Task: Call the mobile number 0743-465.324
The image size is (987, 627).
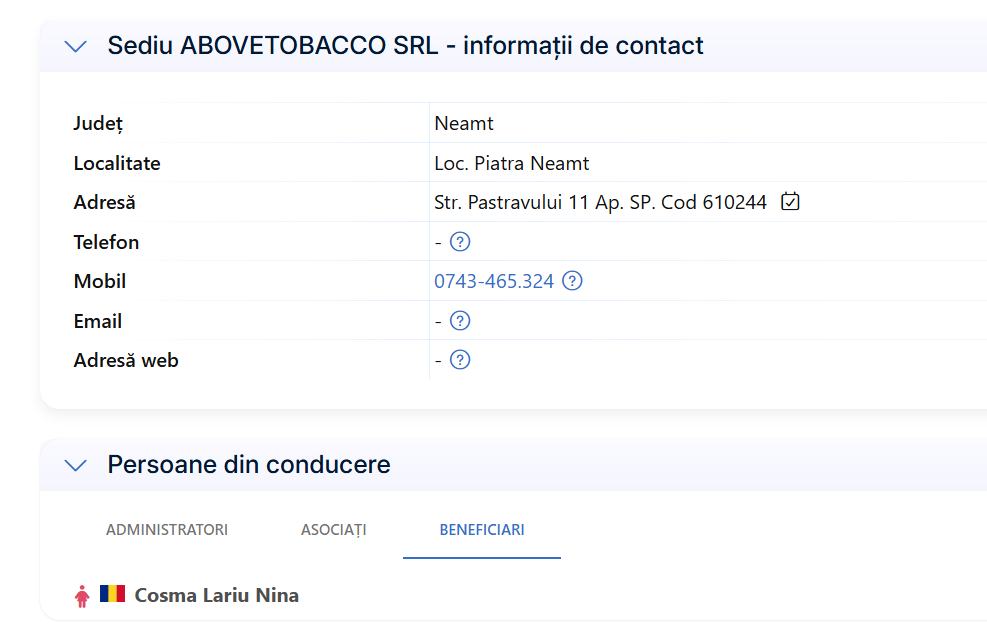Action: click(x=494, y=281)
